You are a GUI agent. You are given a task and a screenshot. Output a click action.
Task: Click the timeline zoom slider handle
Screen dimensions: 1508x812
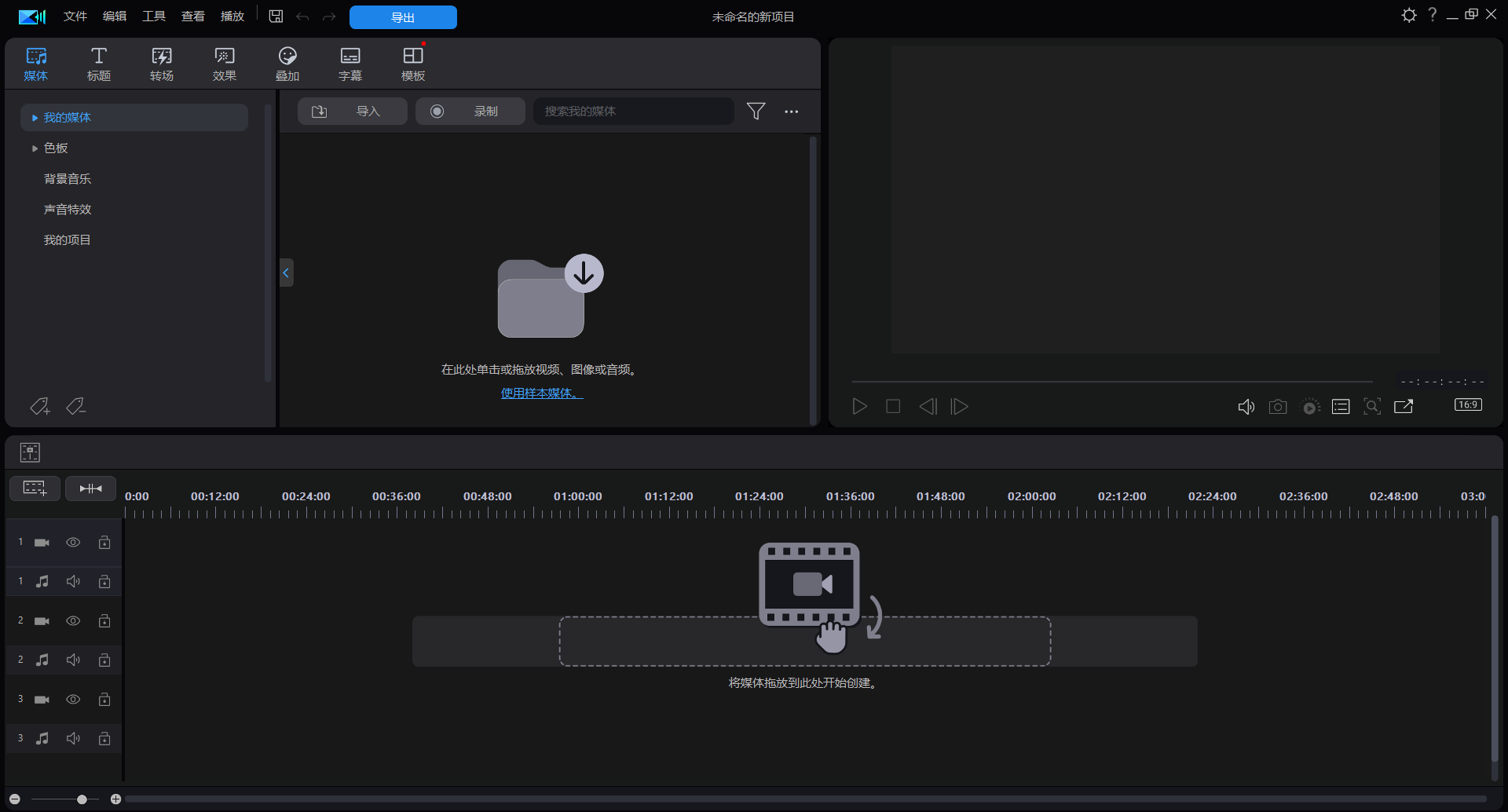coord(82,799)
